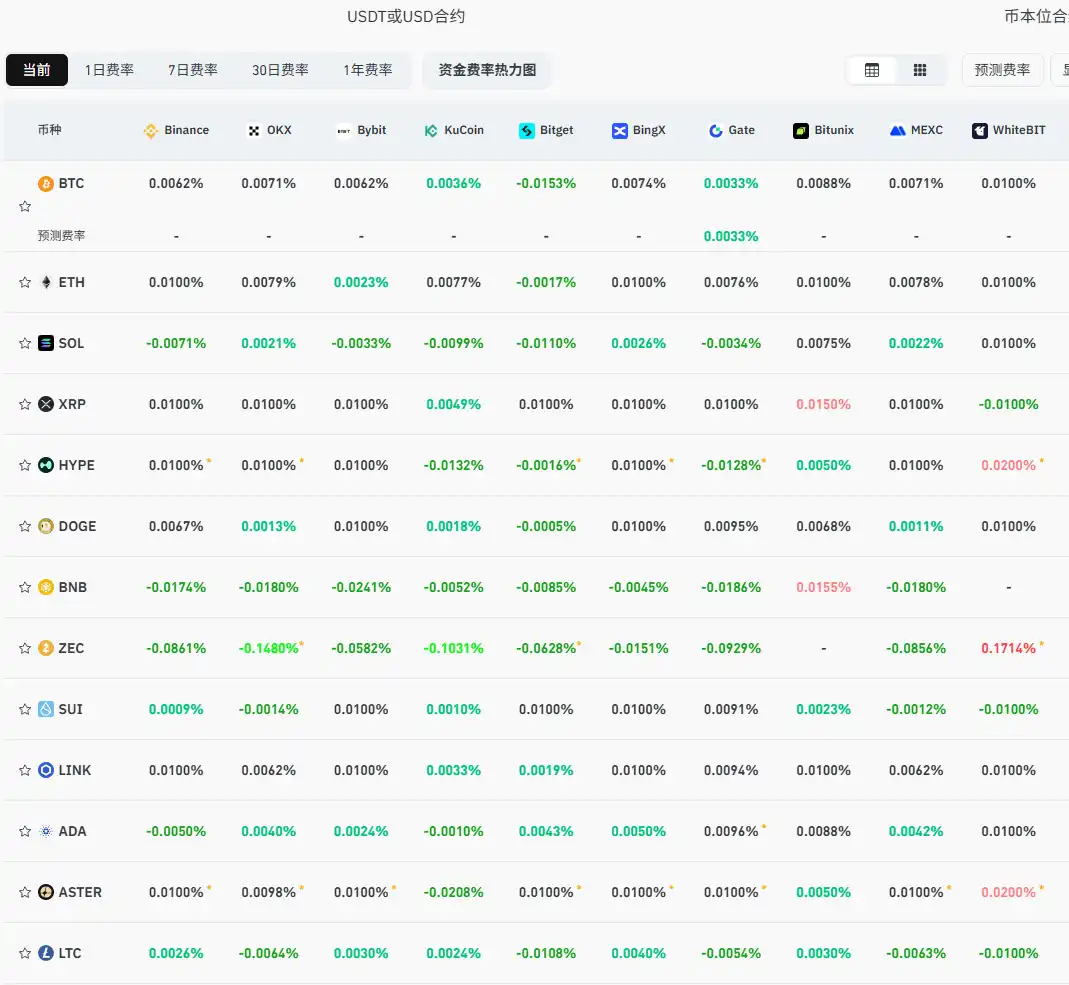Select the Binance exchange column logo

click(x=151, y=130)
